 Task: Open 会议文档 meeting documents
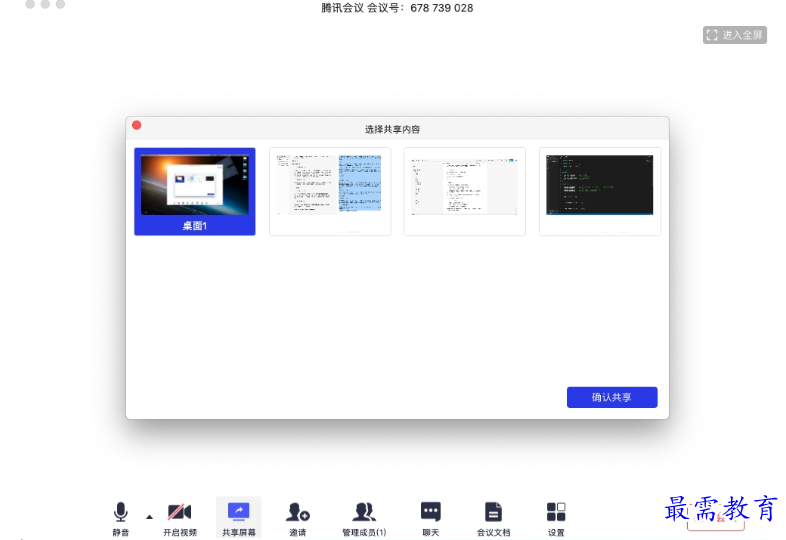coord(493,518)
